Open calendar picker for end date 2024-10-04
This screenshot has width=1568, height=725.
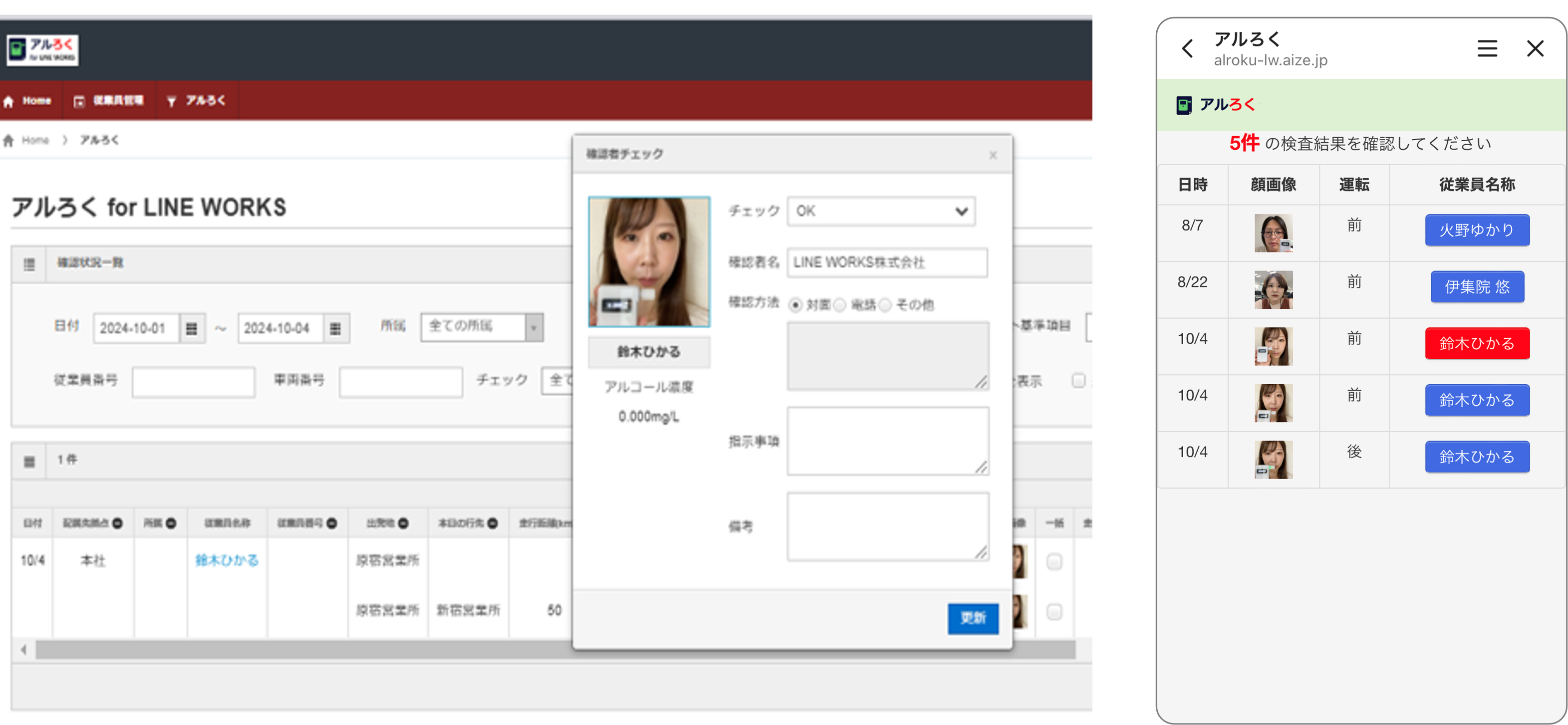pyautogui.click(x=335, y=329)
